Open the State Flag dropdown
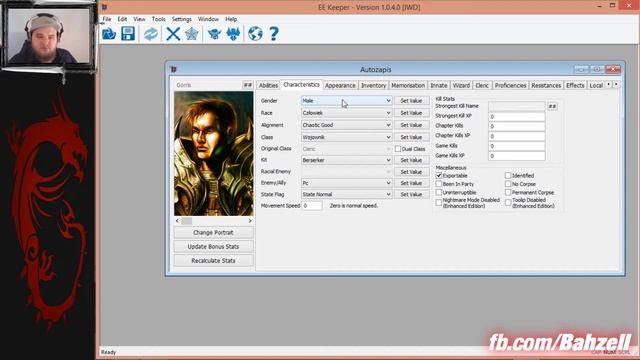640x360 pixels. (x=347, y=194)
